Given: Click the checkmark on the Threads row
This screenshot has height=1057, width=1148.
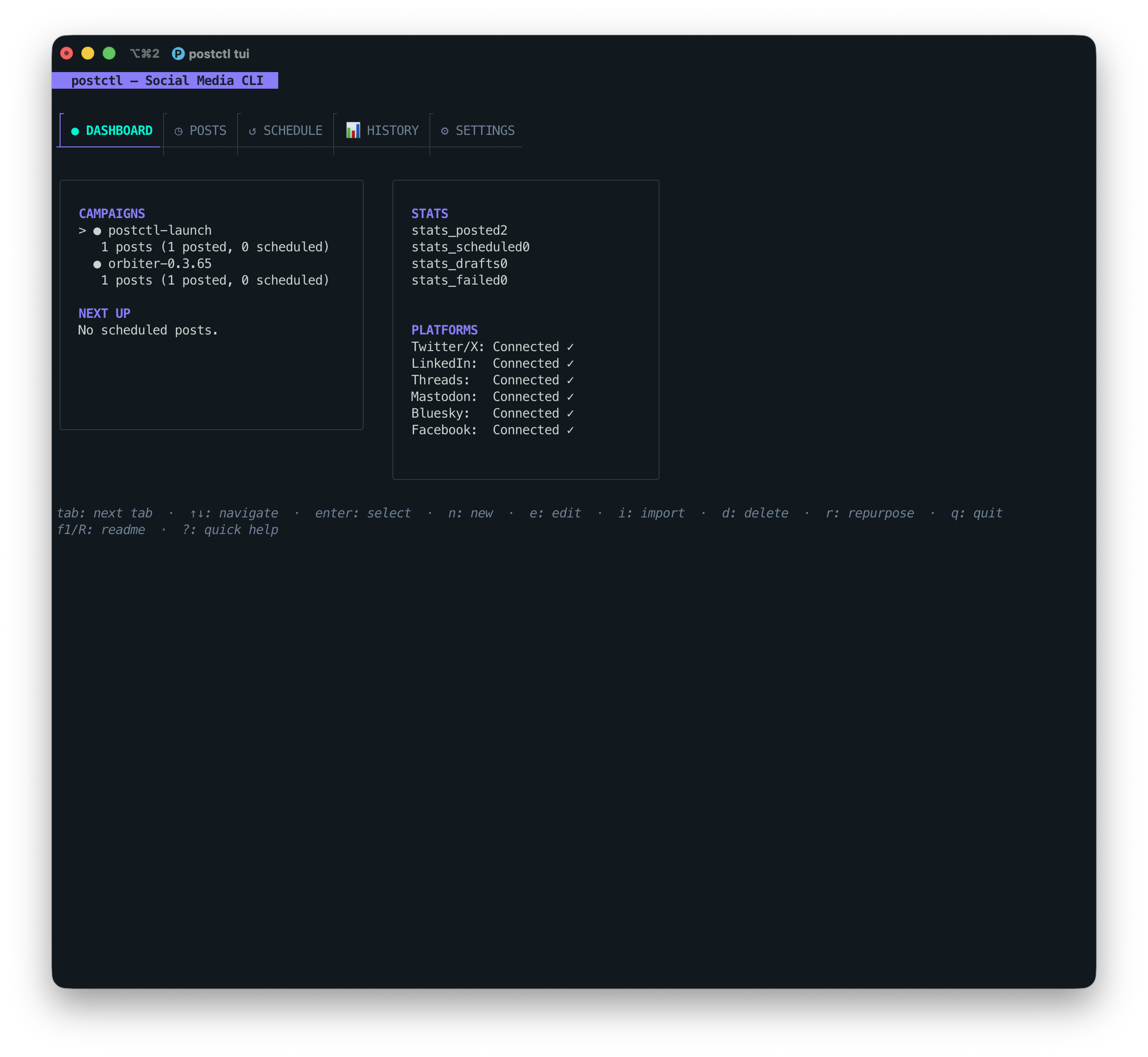Looking at the screenshot, I should (x=570, y=380).
